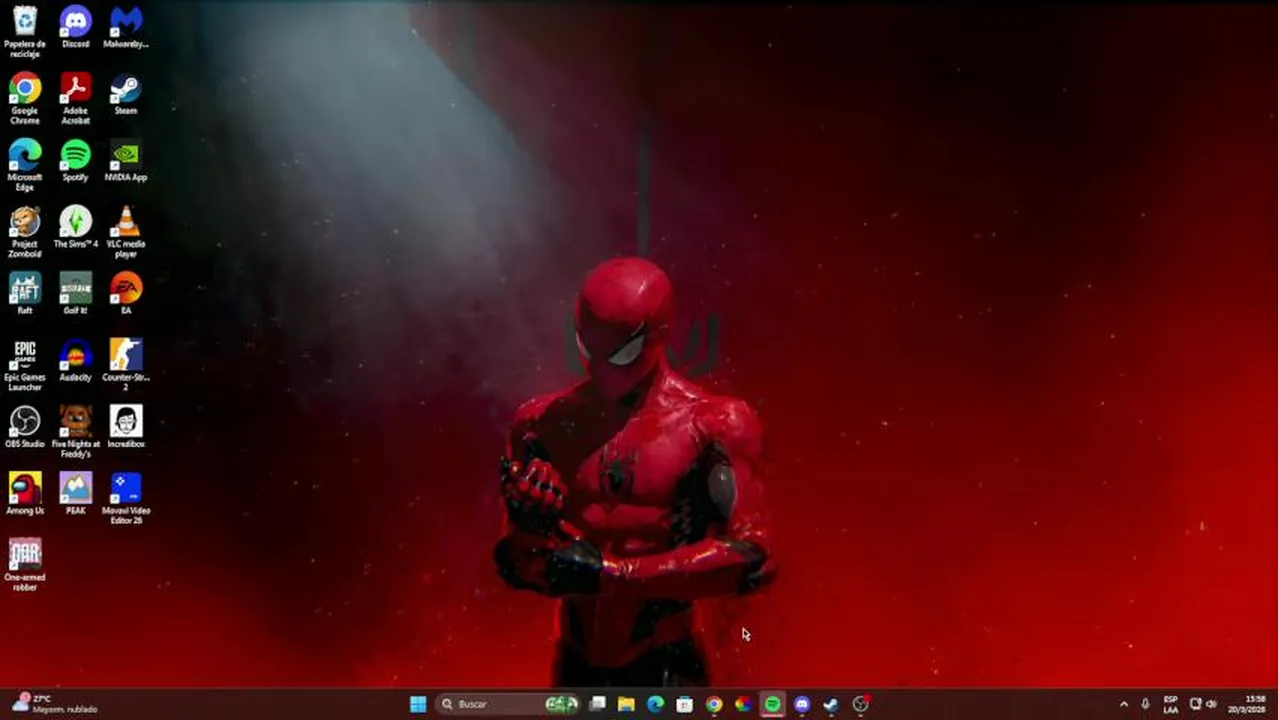Select the EA desktop shortcut
Viewport: 1278px width, 720px height.
(x=125, y=294)
